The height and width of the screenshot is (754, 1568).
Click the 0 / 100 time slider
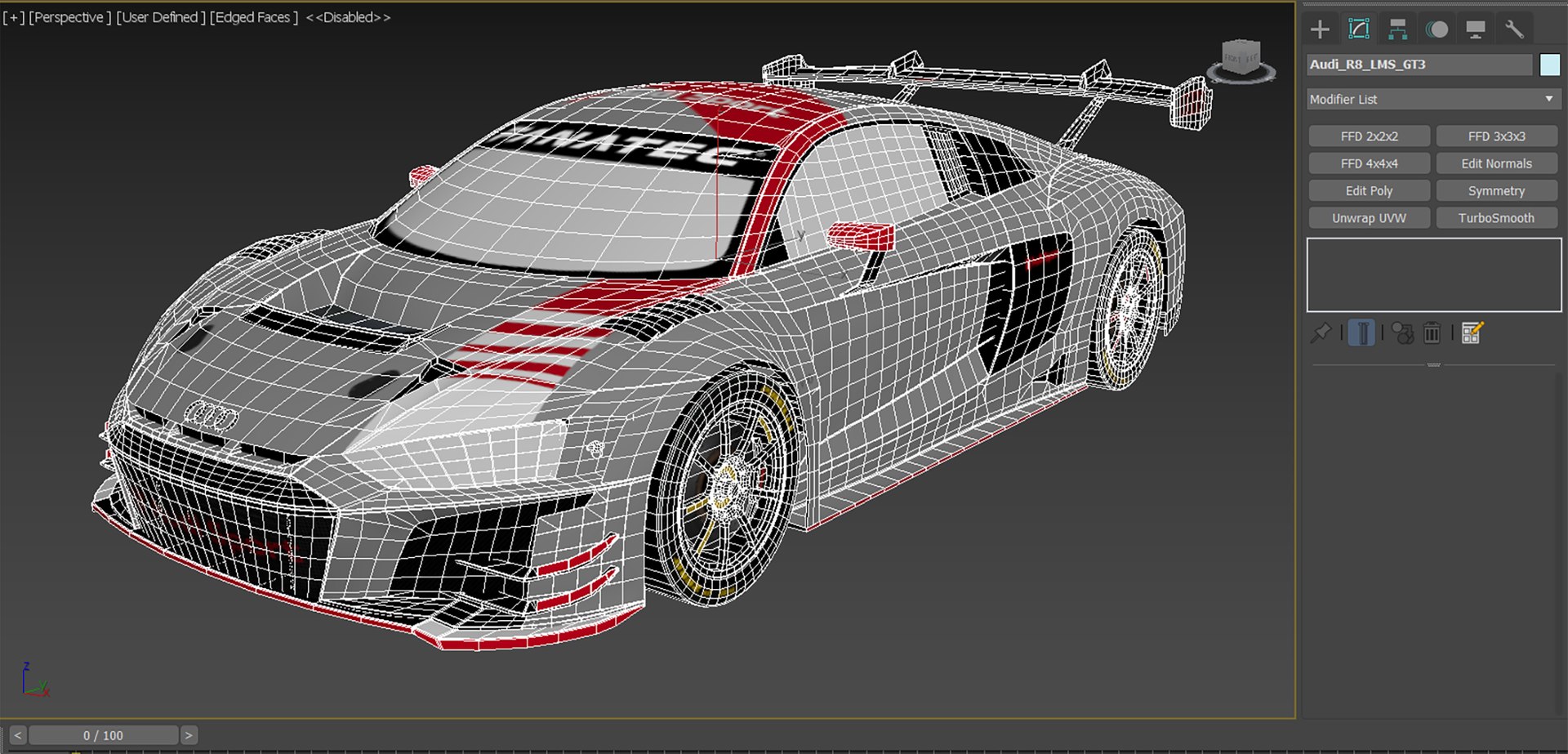point(103,735)
